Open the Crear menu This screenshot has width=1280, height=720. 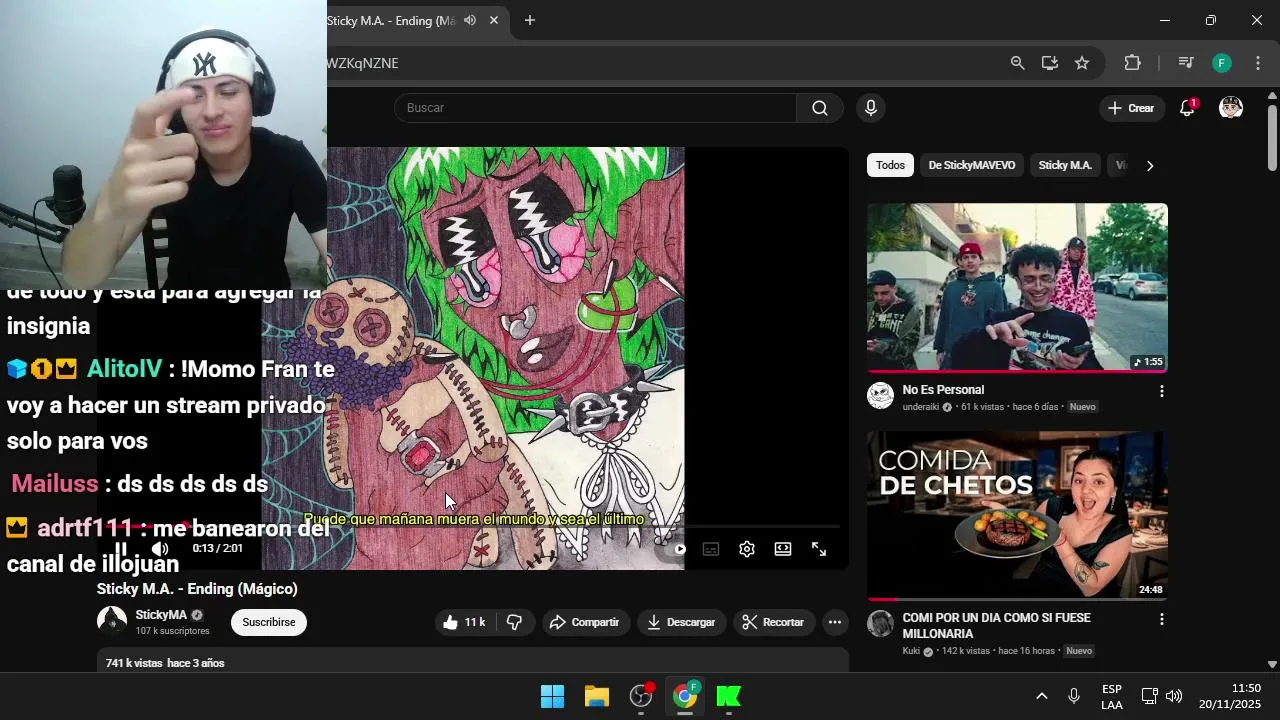(x=1131, y=108)
